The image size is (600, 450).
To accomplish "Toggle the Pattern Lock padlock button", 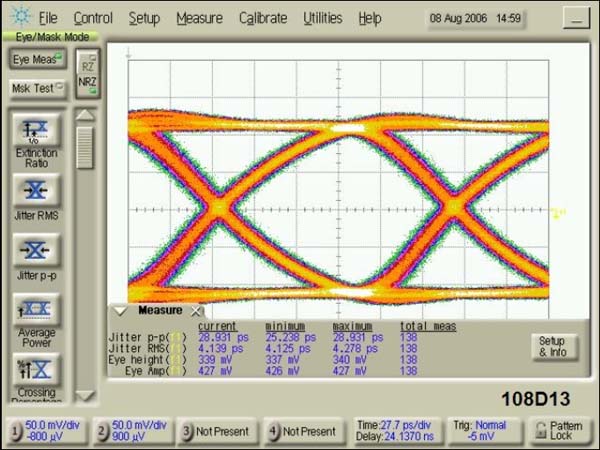I will tap(557, 431).
